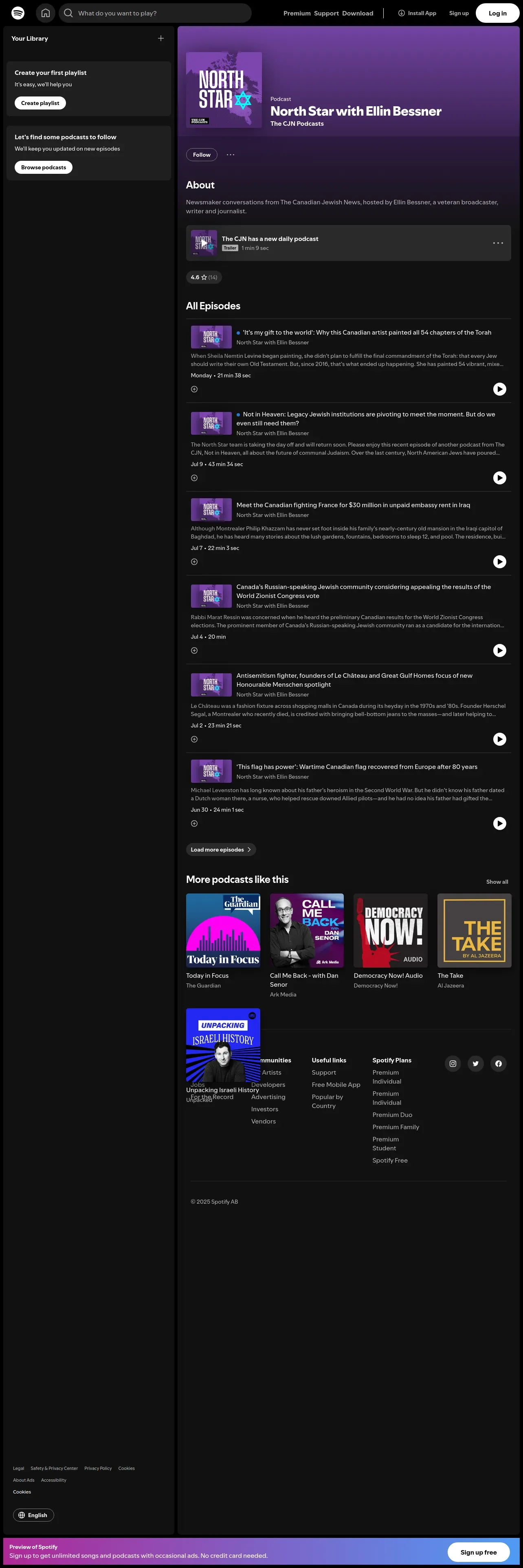Image resolution: width=523 pixels, height=1568 pixels.
Task: Play the trailer episode thumbnail
Action: click(x=204, y=243)
